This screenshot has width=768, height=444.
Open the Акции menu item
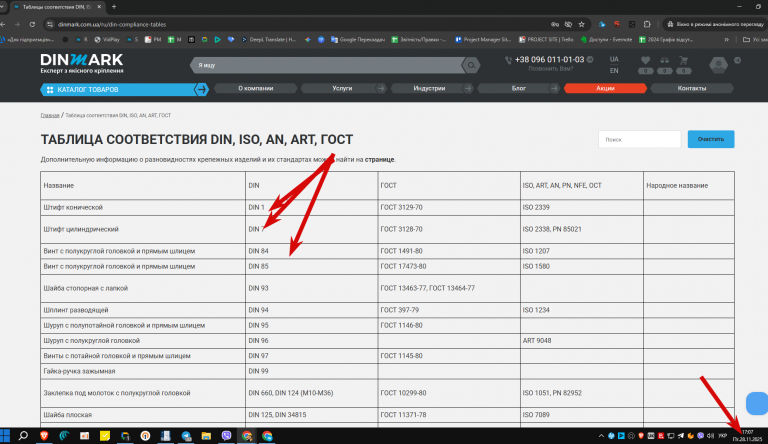605,88
